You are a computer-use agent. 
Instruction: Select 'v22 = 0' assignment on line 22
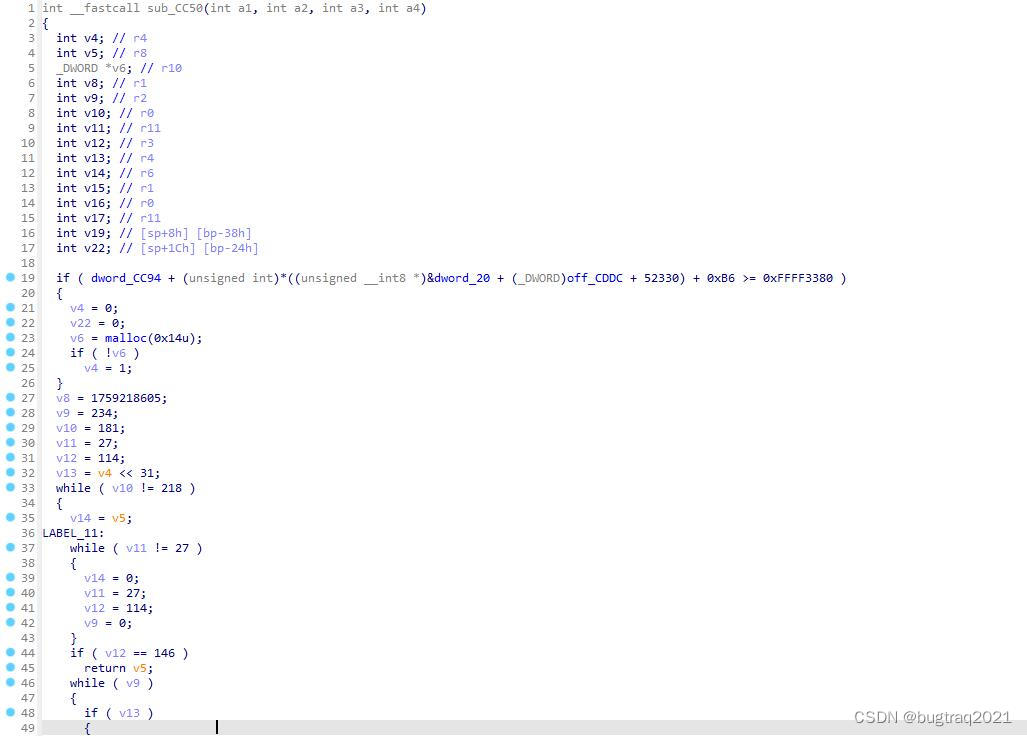pos(98,323)
